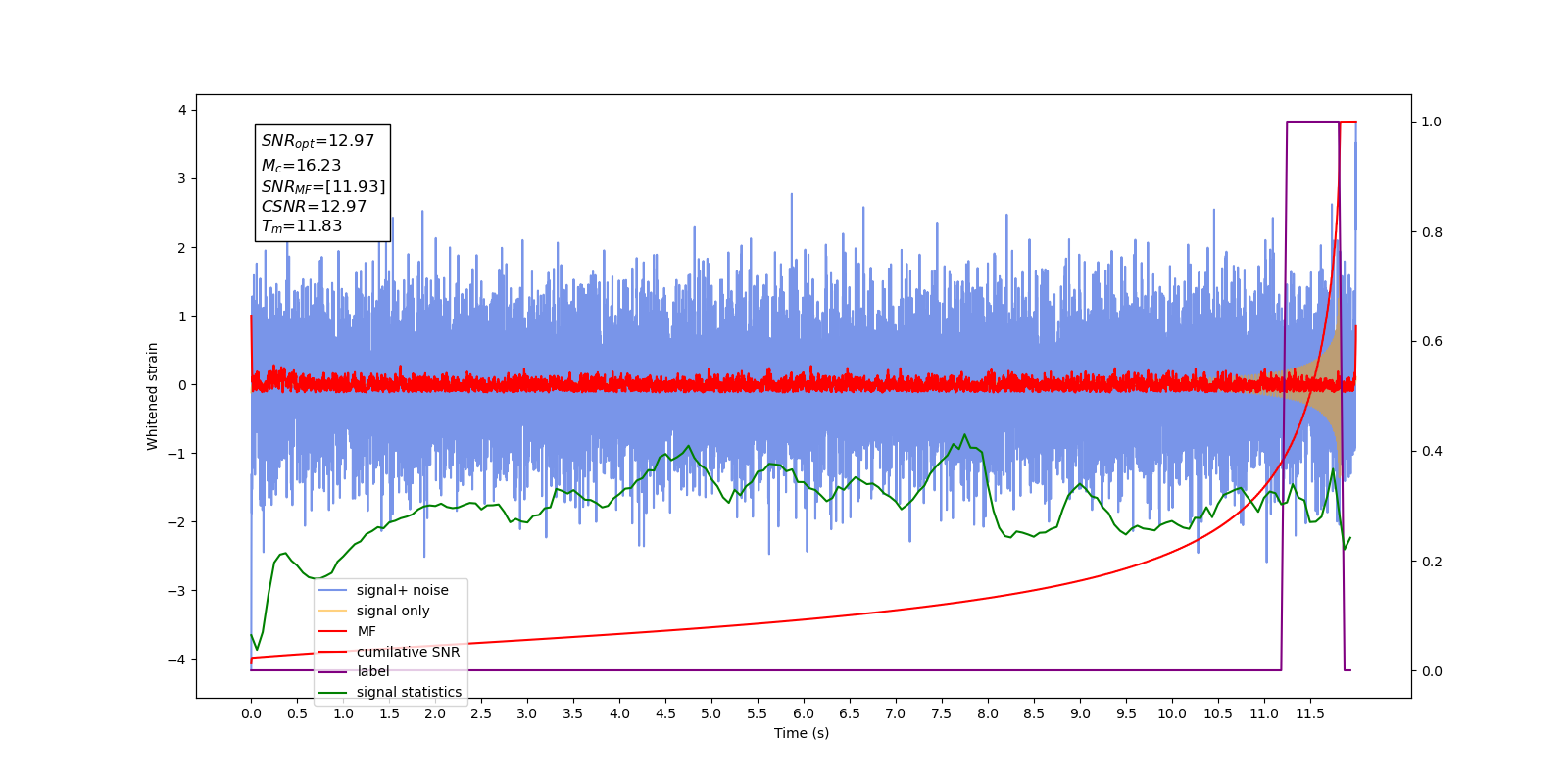Click the SNRMF=[11.93] annotation text
Viewport: 1568px width, 784px height.
pyautogui.click(x=323, y=186)
